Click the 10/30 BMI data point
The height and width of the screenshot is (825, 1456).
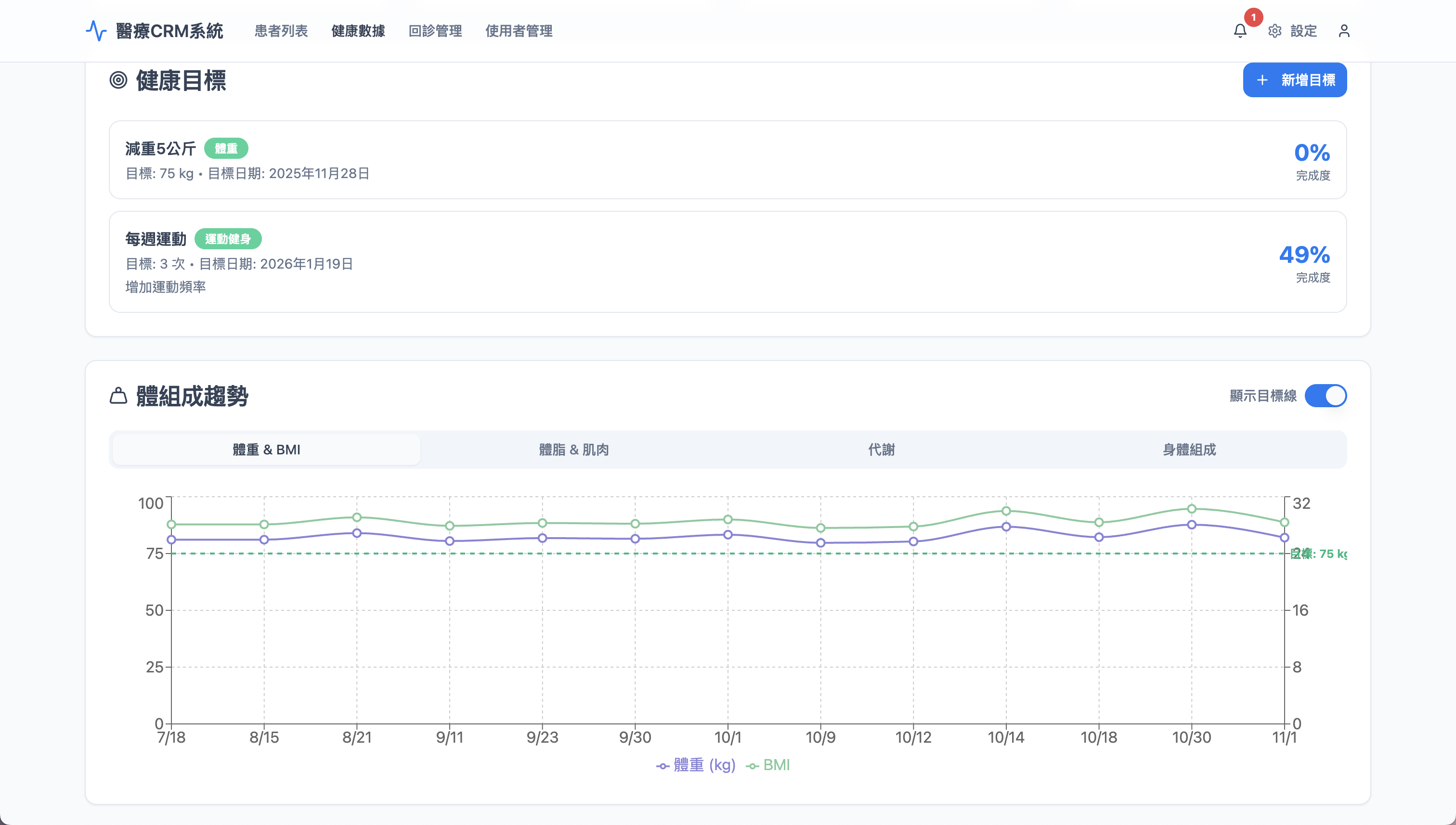click(x=1191, y=509)
